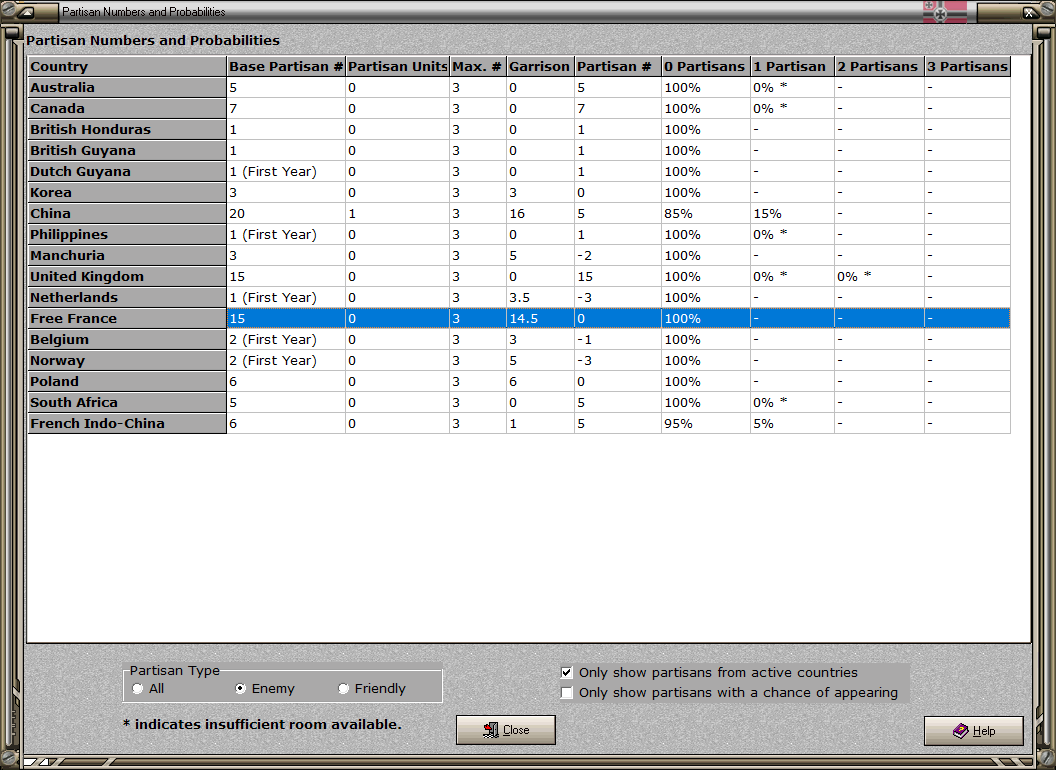Image resolution: width=1056 pixels, height=770 pixels.
Task: Sort by the Country column header
Action: point(127,66)
